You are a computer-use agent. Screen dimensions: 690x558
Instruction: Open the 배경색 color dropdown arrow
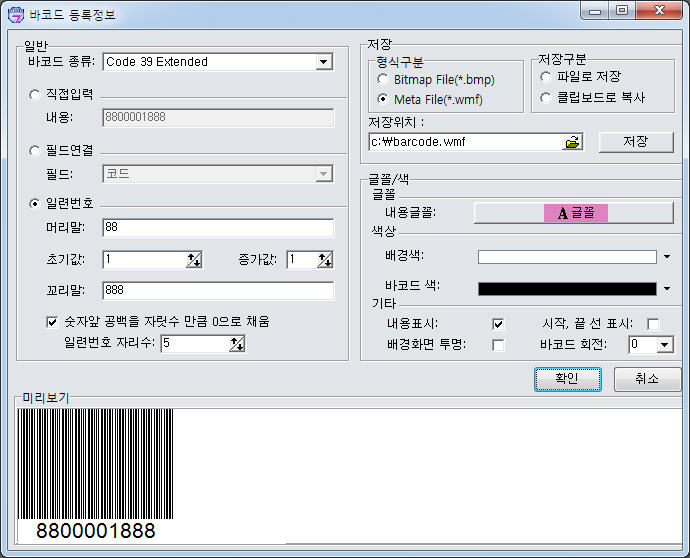click(667, 257)
